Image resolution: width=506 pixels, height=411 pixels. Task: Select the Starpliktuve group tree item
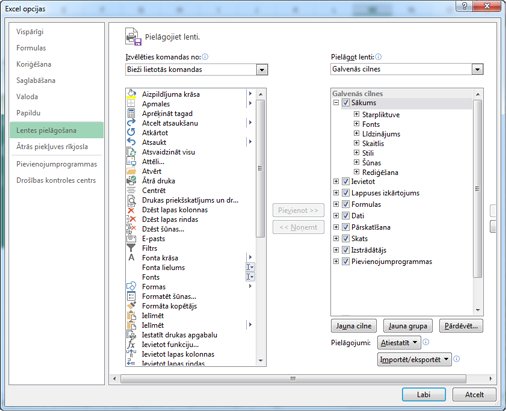click(381, 115)
